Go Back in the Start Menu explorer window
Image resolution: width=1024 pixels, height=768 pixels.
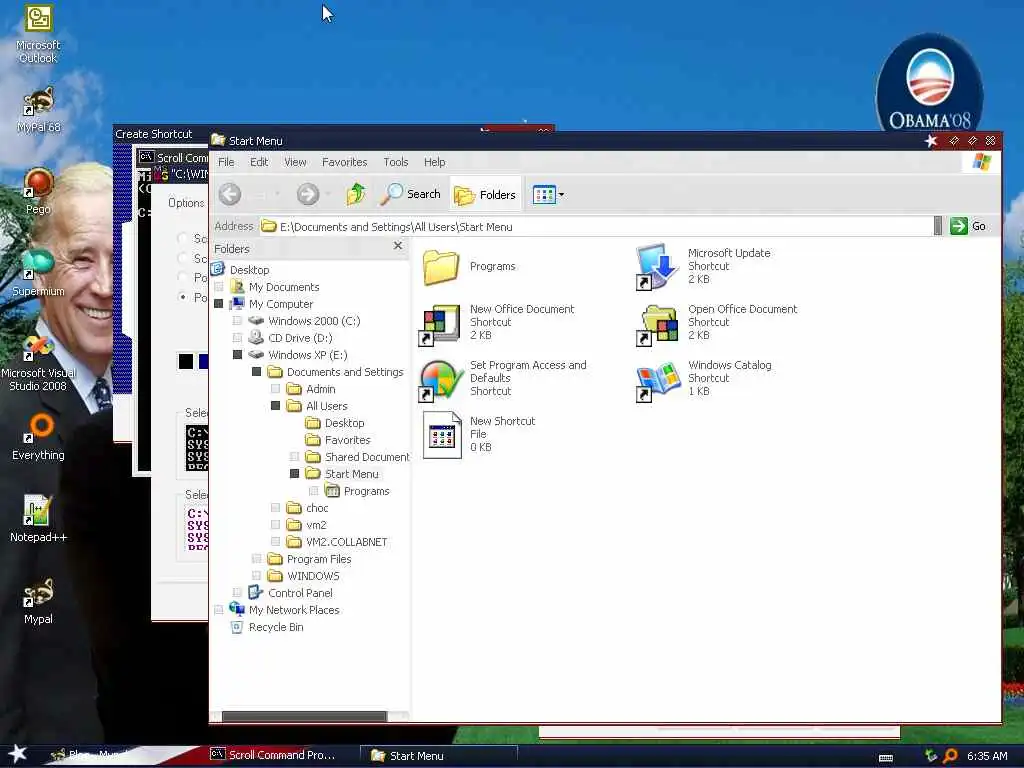[x=230, y=194]
